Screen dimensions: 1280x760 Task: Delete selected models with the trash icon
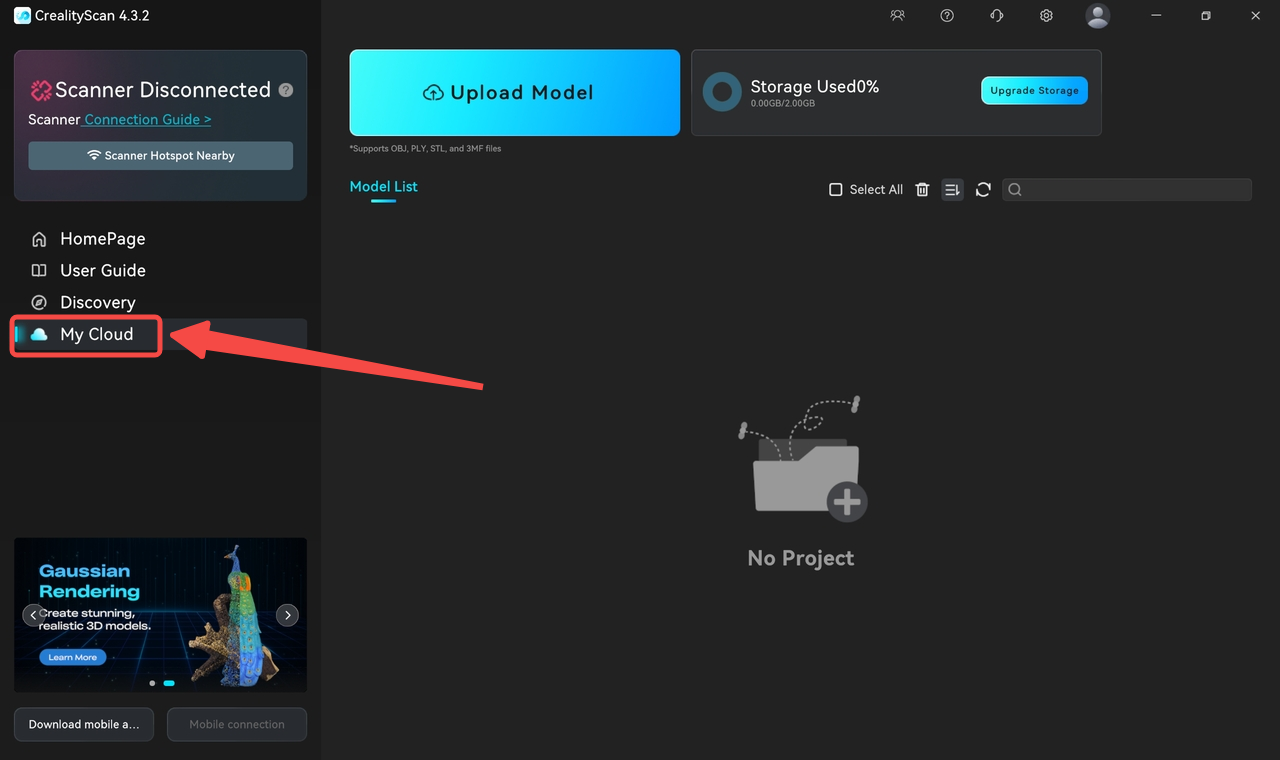tap(923, 189)
